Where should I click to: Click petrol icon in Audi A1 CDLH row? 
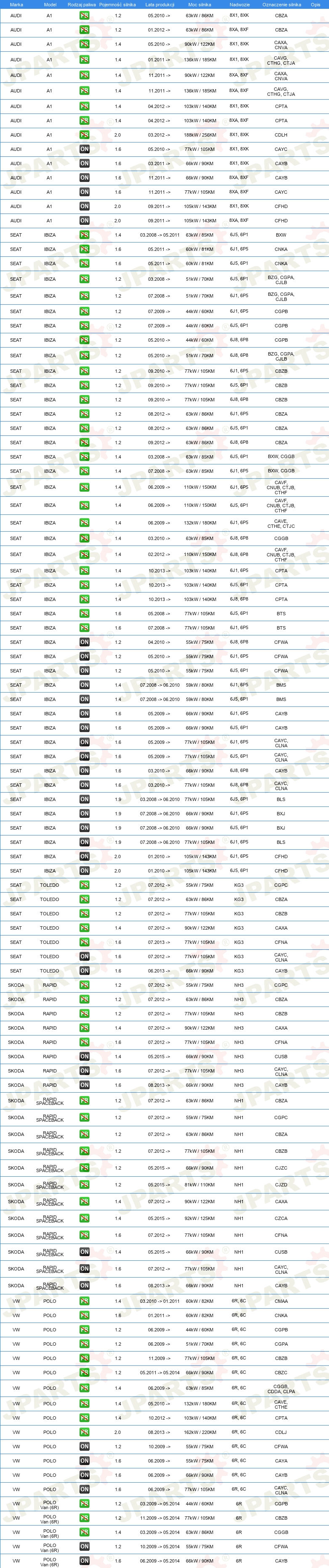click(84, 135)
